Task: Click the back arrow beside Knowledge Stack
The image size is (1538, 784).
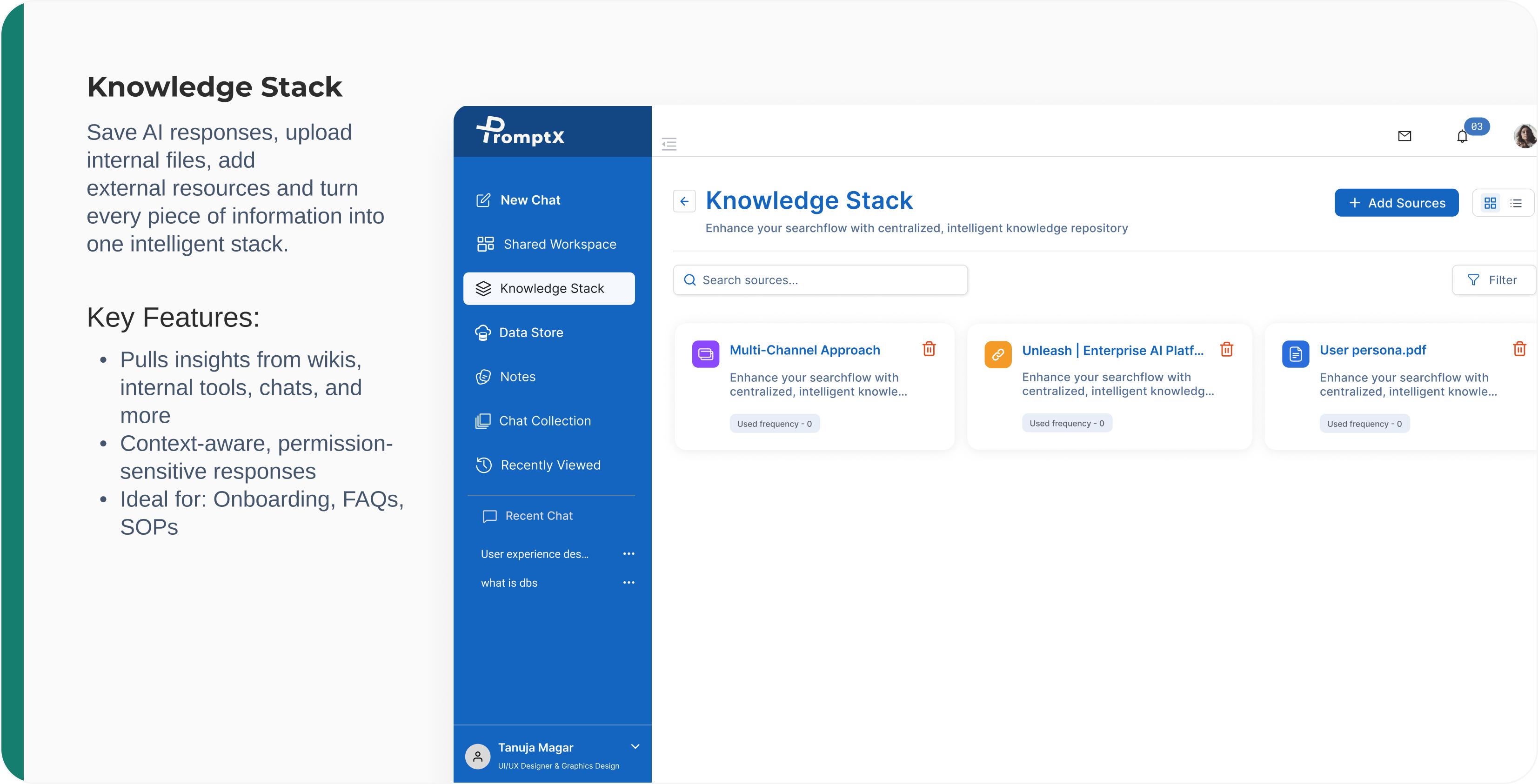Action: tap(684, 201)
